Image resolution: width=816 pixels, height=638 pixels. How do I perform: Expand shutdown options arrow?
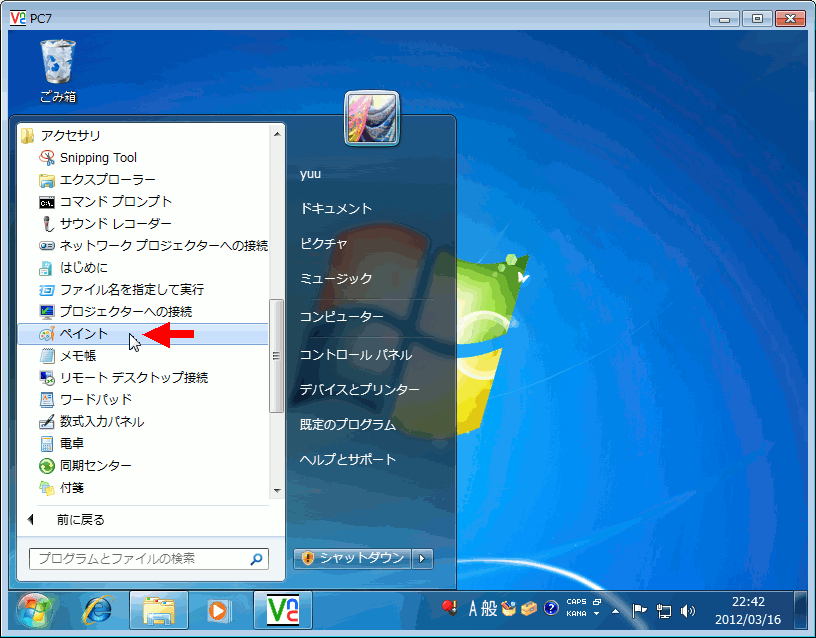pos(423,558)
